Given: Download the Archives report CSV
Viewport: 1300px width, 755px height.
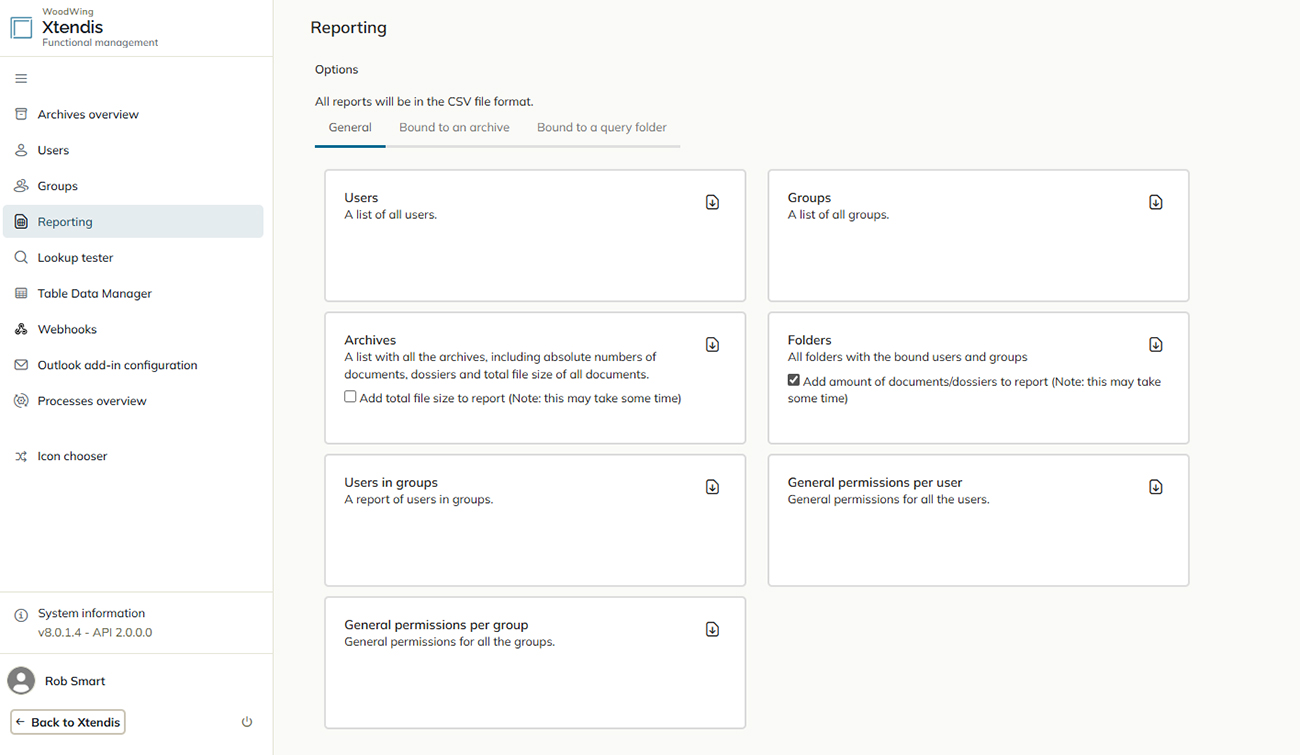Looking at the screenshot, I should pos(712,345).
